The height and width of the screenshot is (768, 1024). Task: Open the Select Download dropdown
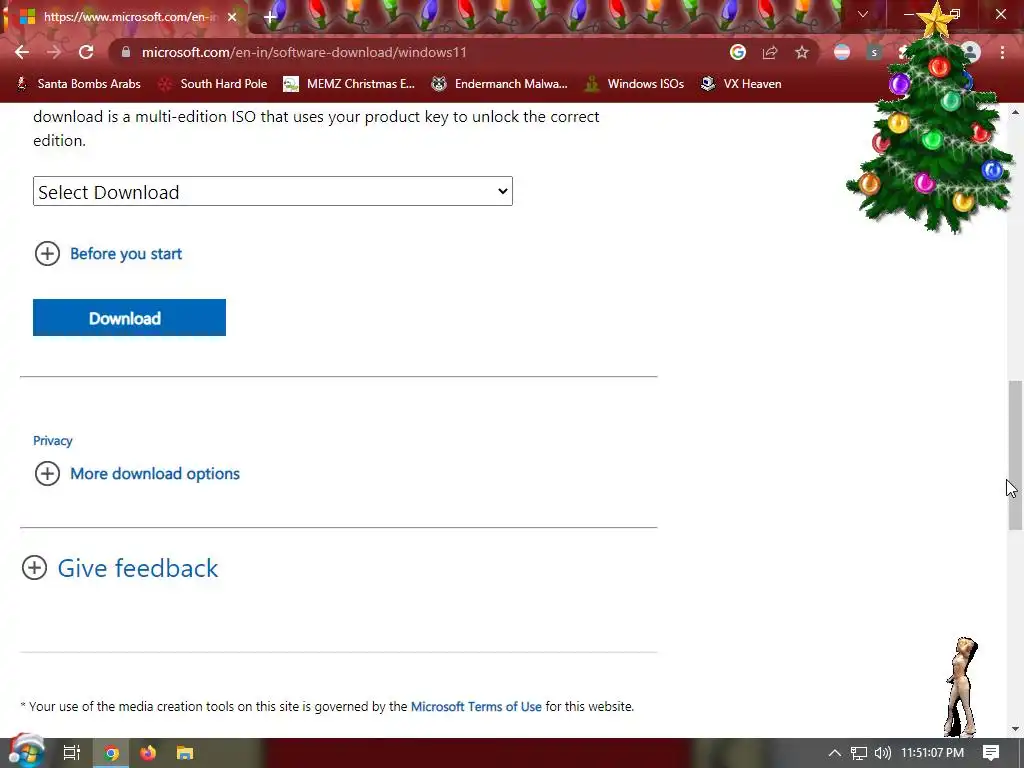point(273,191)
